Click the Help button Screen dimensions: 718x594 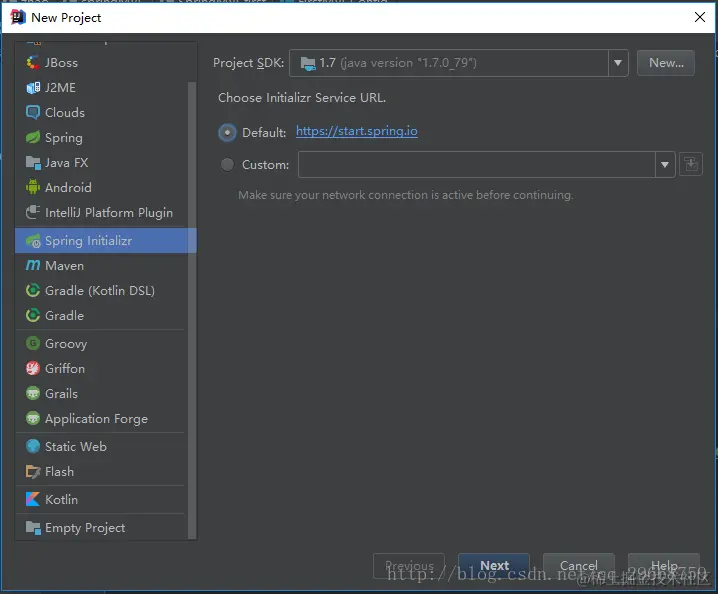pos(664,566)
